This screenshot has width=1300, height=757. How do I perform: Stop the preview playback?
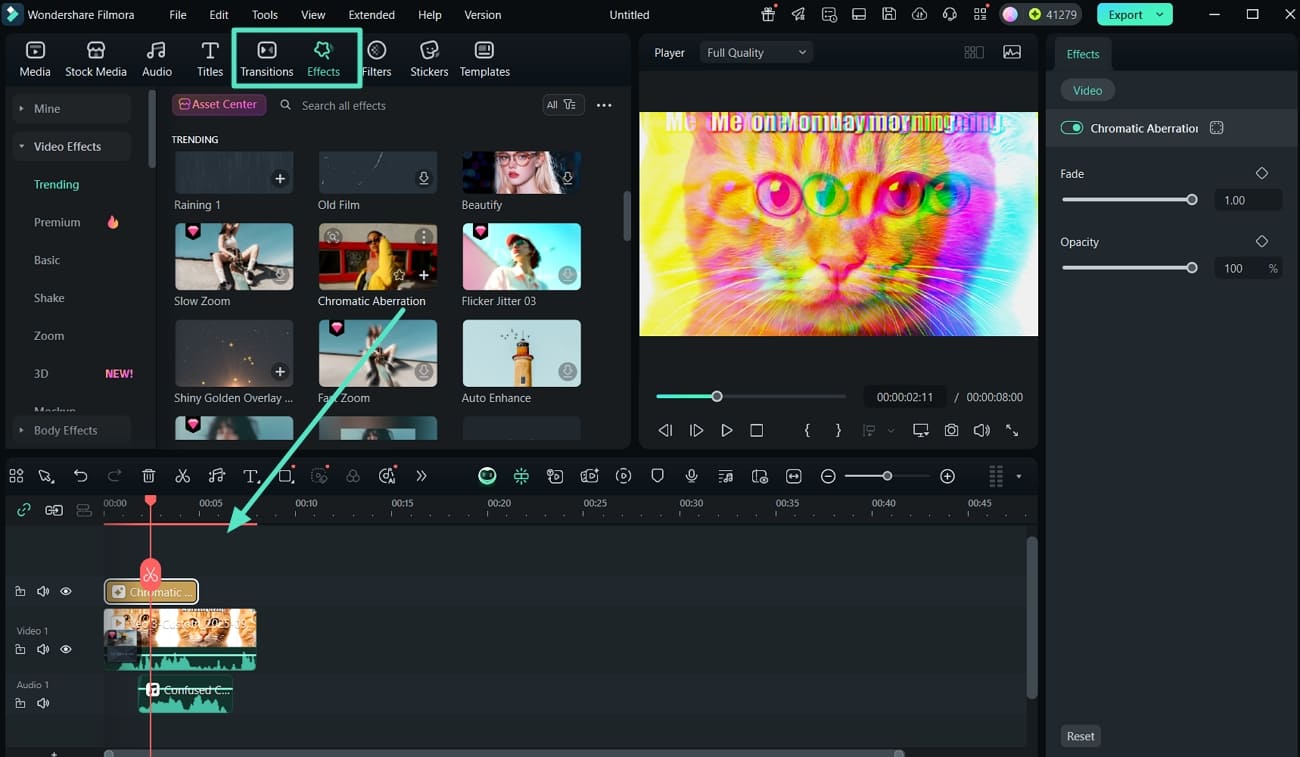[x=757, y=430]
